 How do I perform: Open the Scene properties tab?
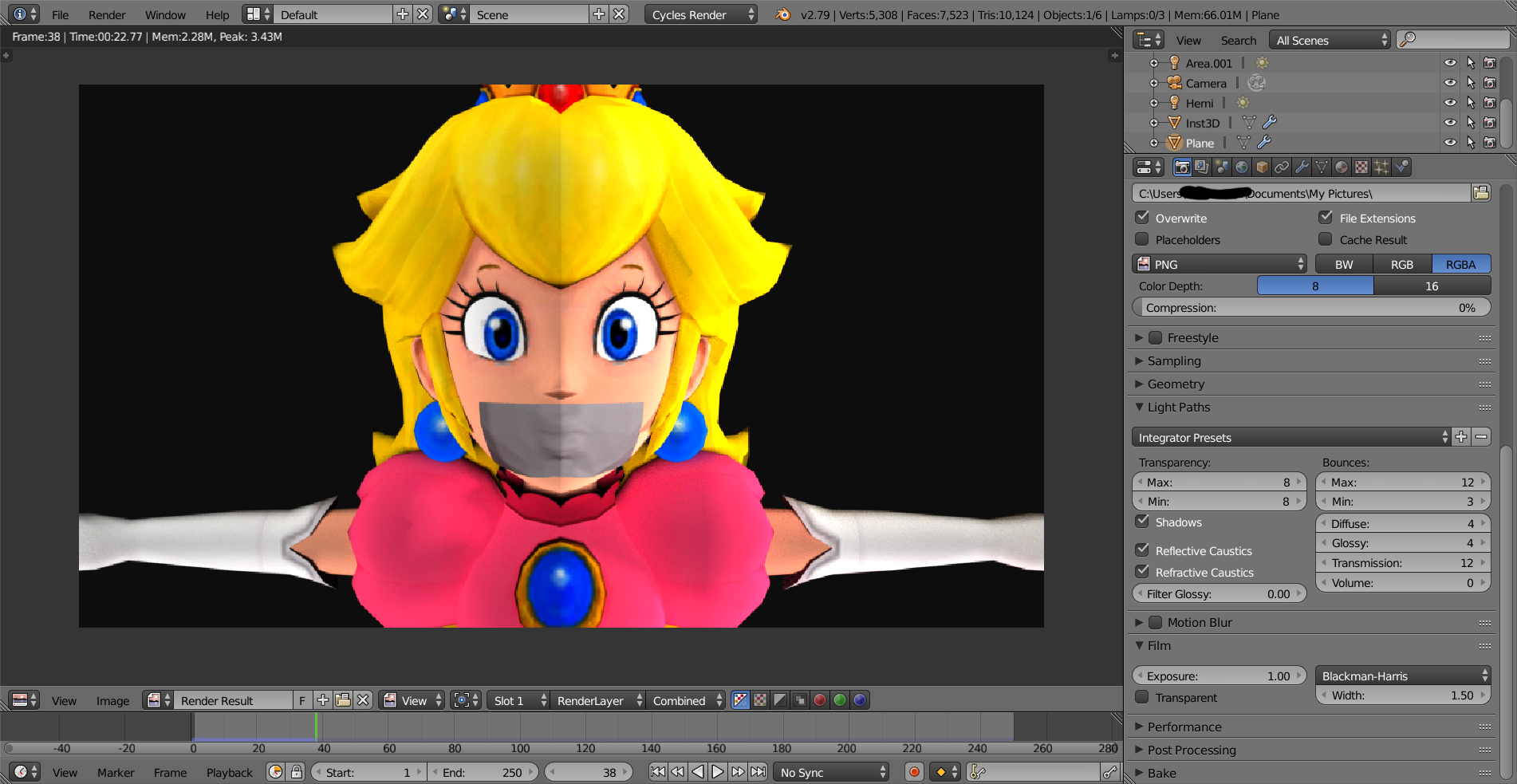(x=1222, y=167)
